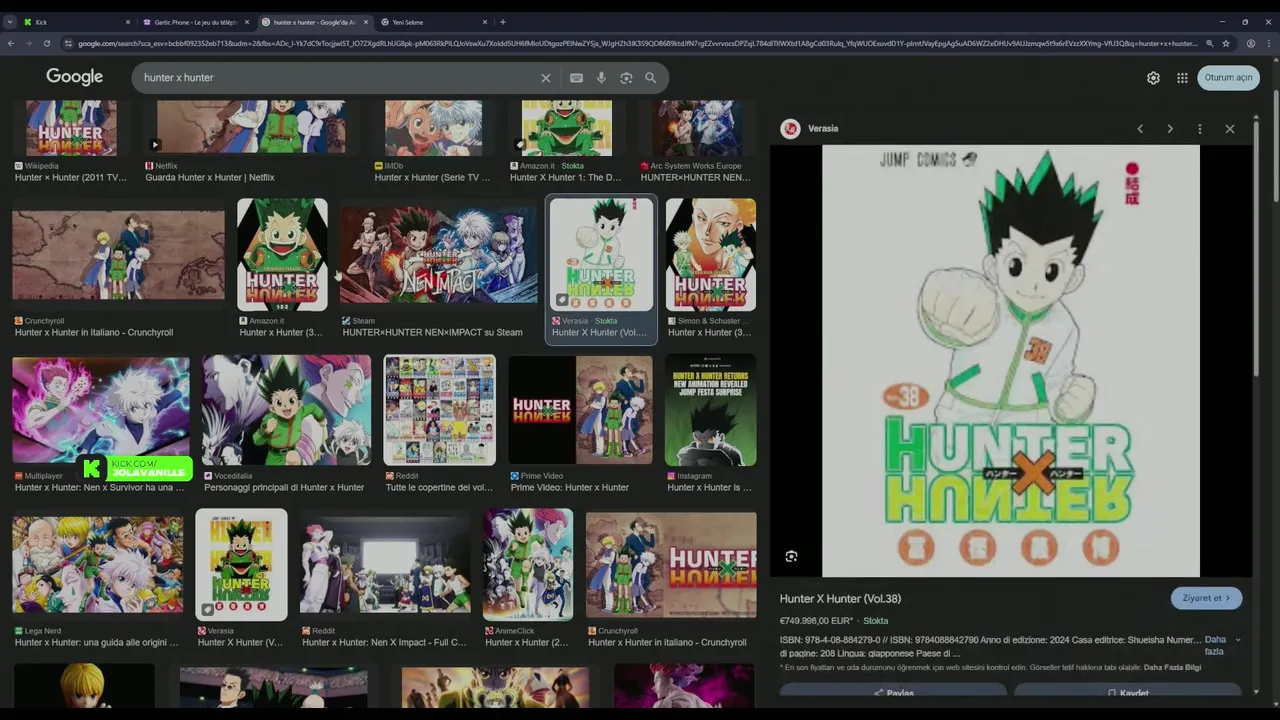Bookmark this page with the star icon
Screen dimensions: 1280x720
click(x=1225, y=43)
